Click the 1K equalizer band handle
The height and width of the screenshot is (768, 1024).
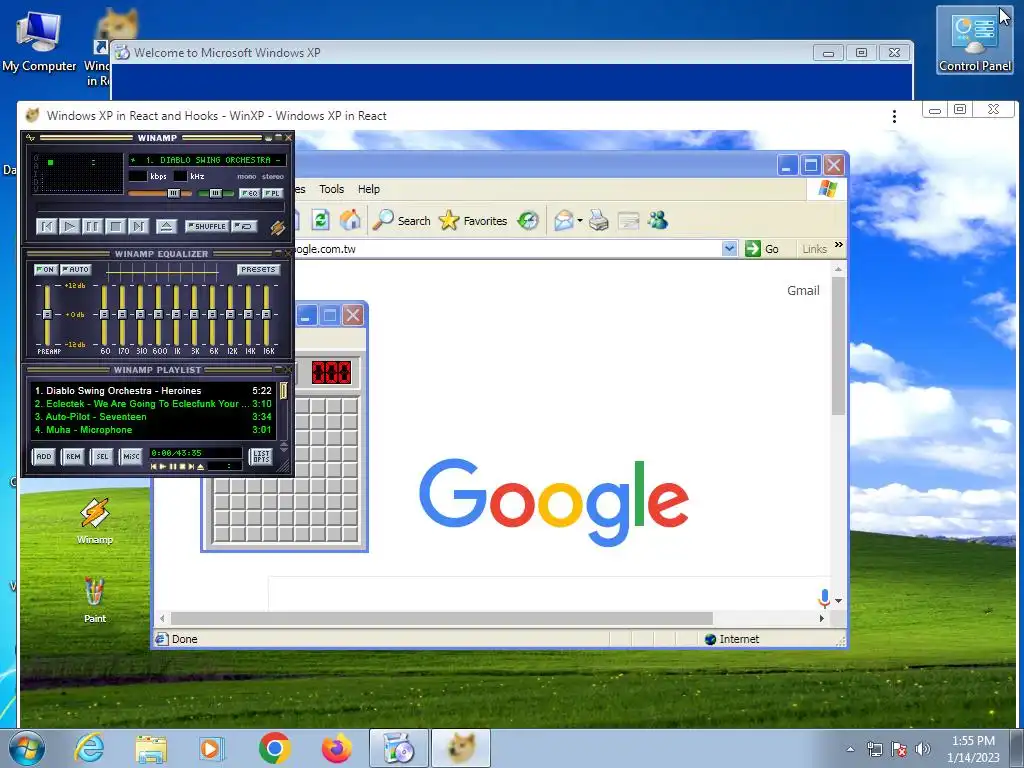pyautogui.click(x=176, y=314)
